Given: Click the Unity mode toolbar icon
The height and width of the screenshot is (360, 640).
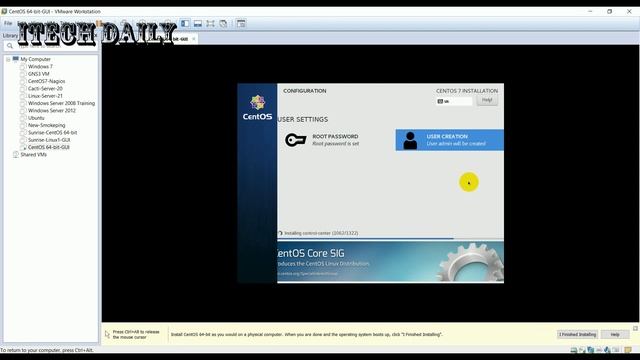Looking at the screenshot, I should tap(223, 24).
